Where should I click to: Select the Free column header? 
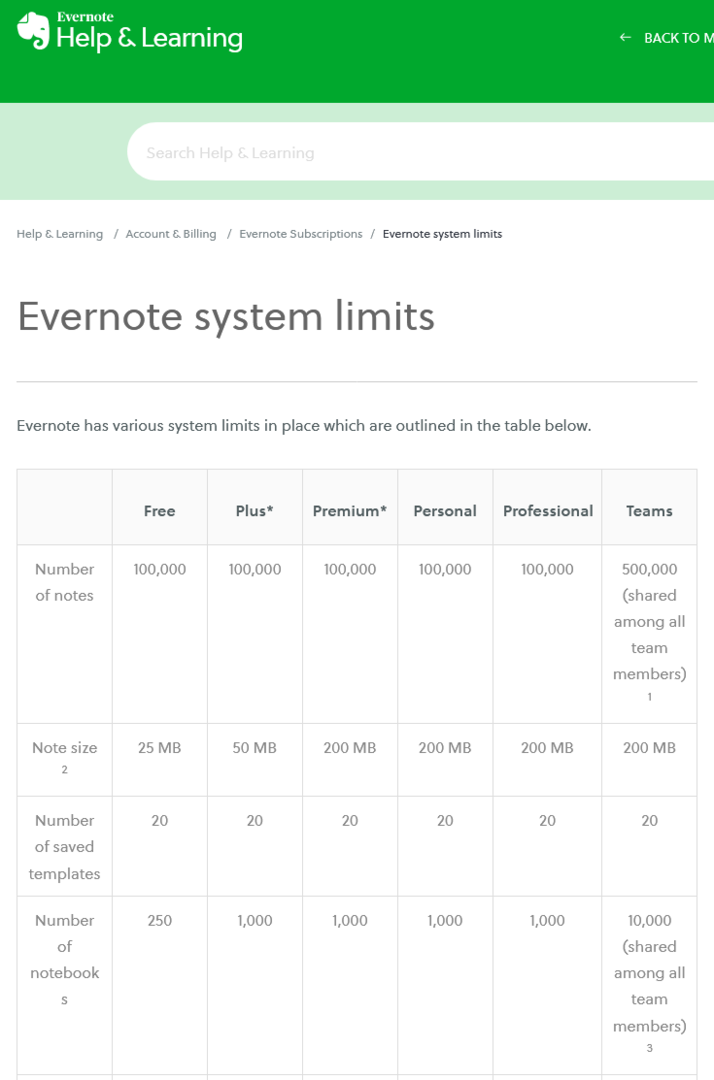point(159,511)
